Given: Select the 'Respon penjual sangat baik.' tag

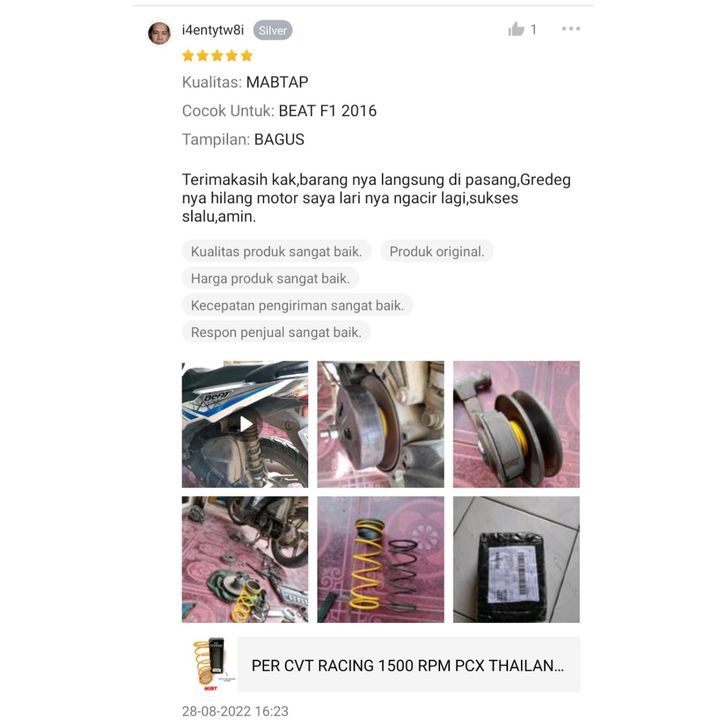Looking at the screenshot, I should coord(276,332).
